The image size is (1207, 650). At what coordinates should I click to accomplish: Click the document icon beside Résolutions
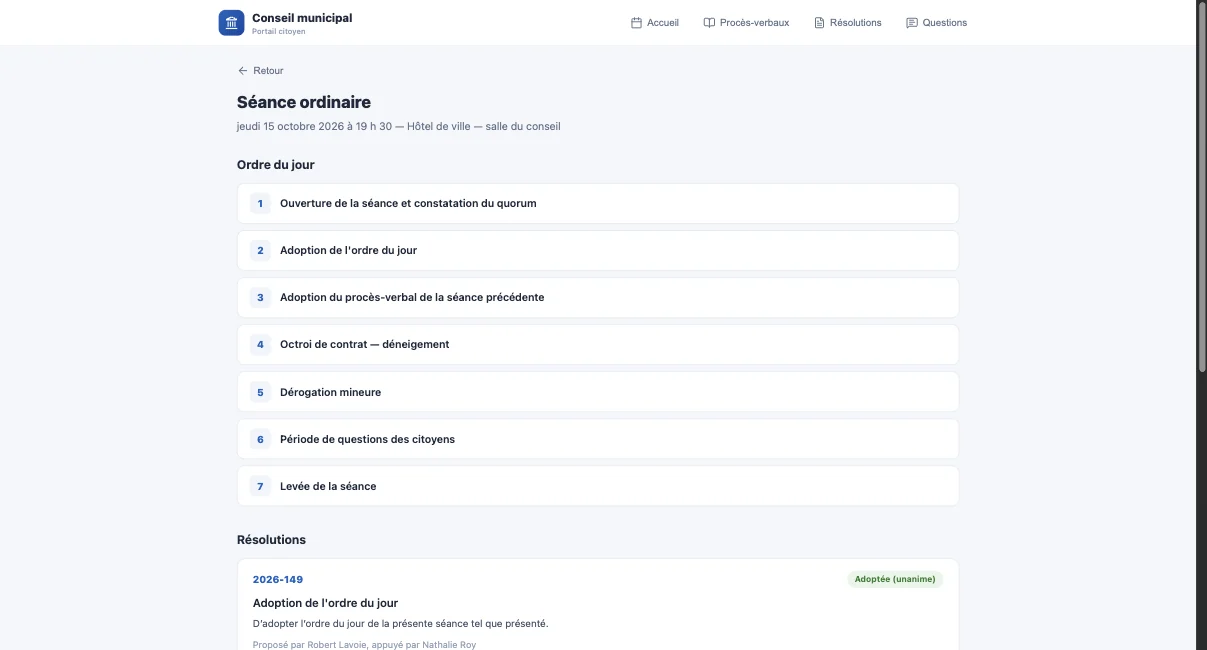click(x=819, y=23)
